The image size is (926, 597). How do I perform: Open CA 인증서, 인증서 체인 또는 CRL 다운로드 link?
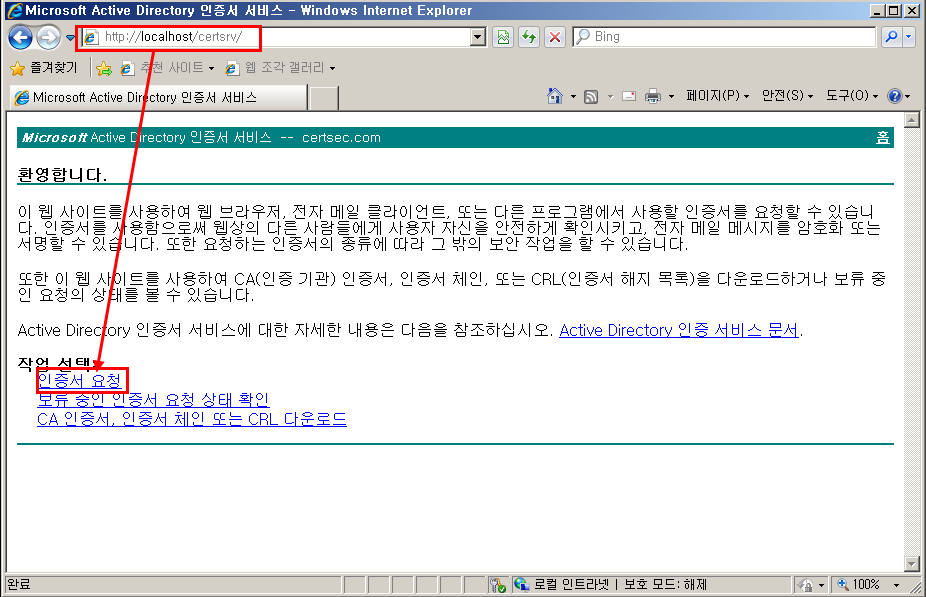[x=192, y=419]
